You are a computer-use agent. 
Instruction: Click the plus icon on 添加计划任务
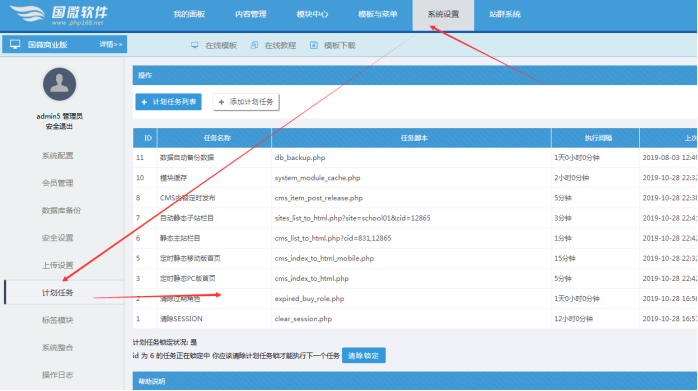click(221, 102)
